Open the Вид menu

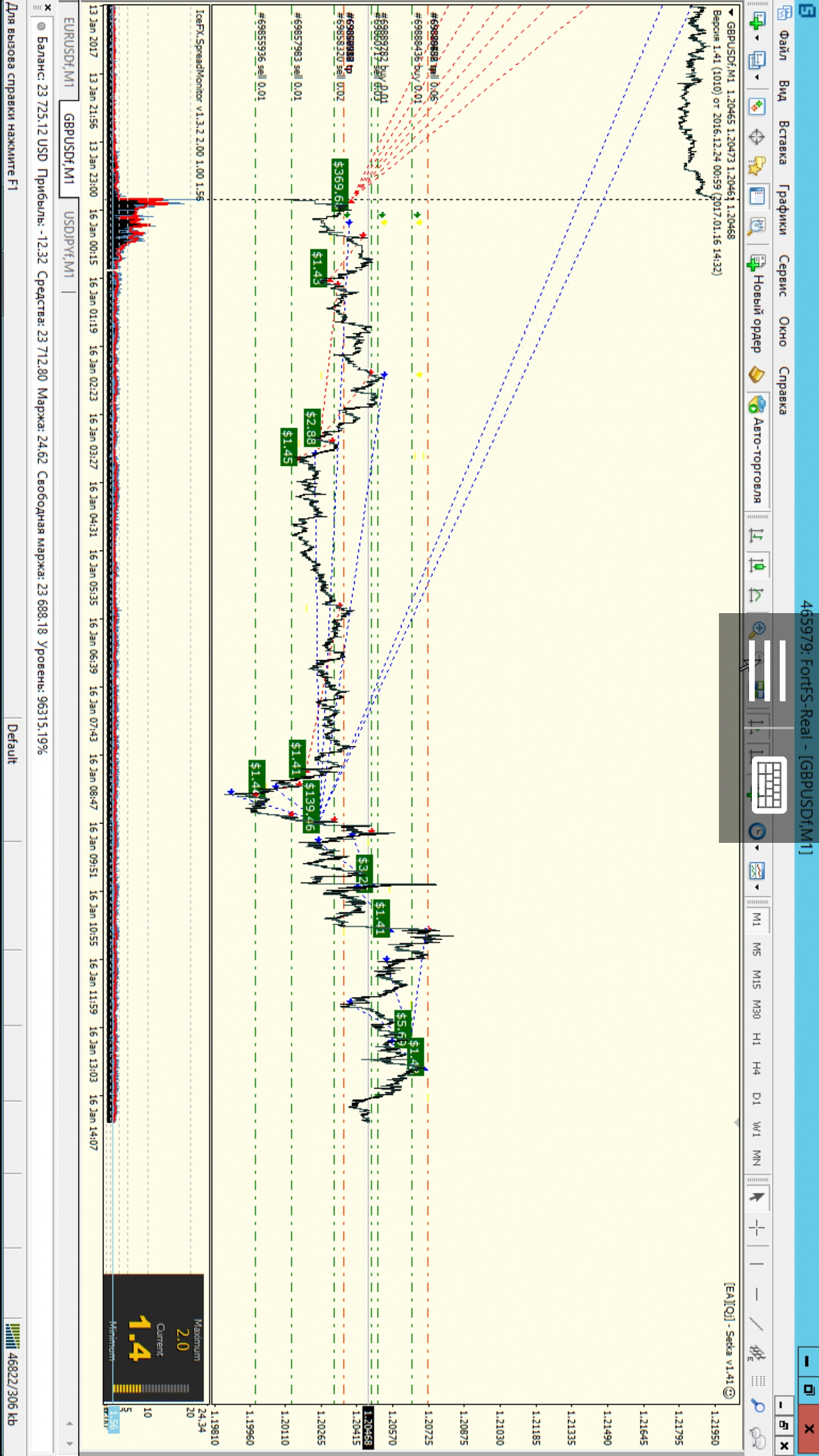(x=784, y=90)
